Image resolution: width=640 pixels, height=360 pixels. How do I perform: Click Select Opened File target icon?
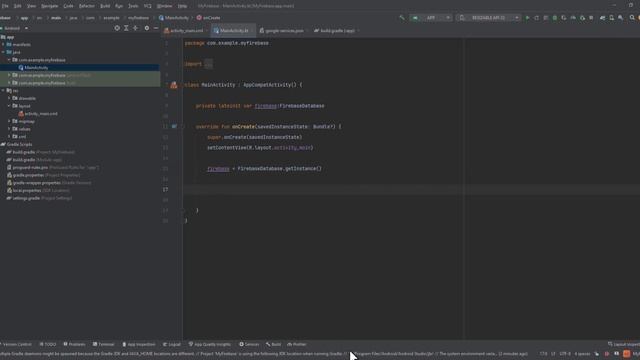pyautogui.click(x=117, y=28)
